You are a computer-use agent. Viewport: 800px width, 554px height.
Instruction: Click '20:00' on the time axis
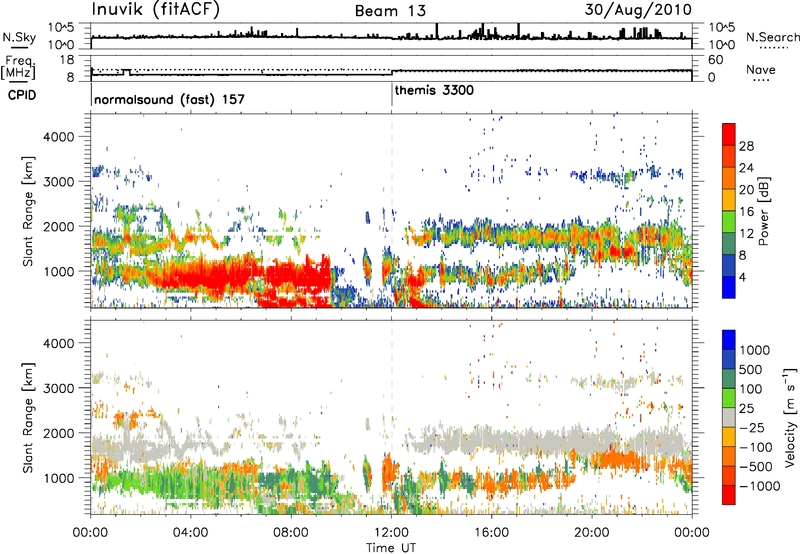[x=592, y=533]
